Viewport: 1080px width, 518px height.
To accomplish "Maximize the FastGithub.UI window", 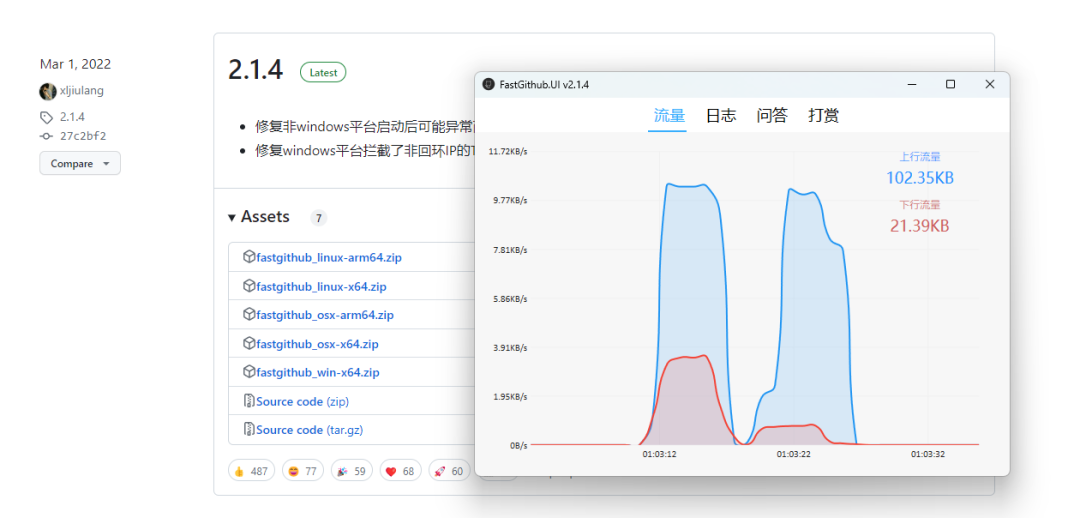I will [x=951, y=85].
